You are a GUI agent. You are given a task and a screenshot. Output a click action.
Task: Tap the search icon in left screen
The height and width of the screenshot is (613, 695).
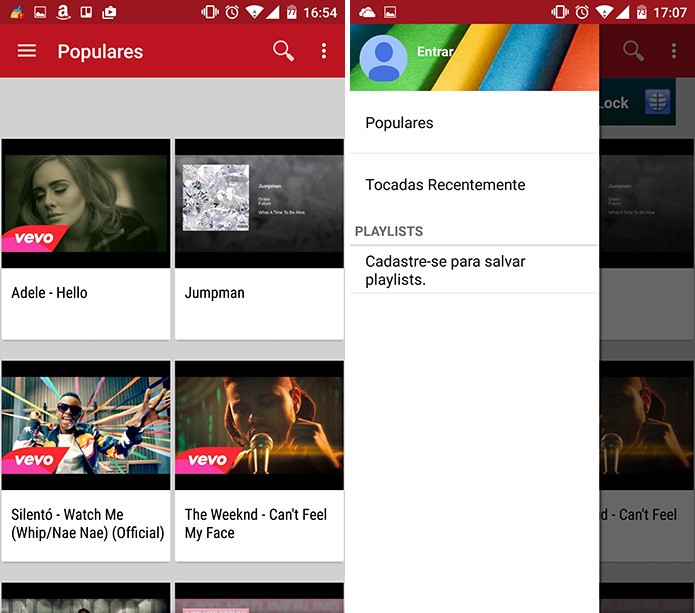tap(283, 51)
